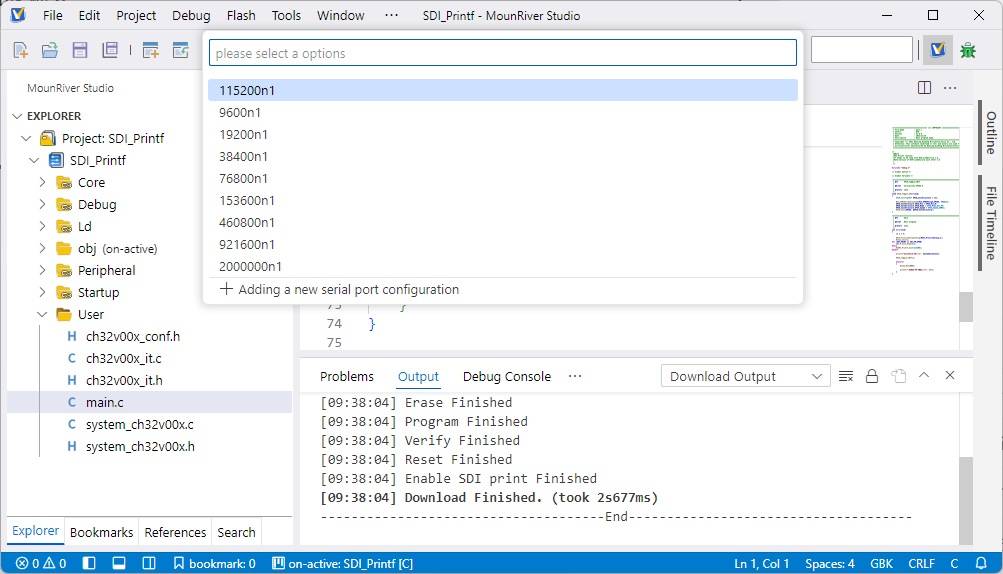1003x574 pixels.
Task: Clear the output panel contents
Action: [x=846, y=376]
